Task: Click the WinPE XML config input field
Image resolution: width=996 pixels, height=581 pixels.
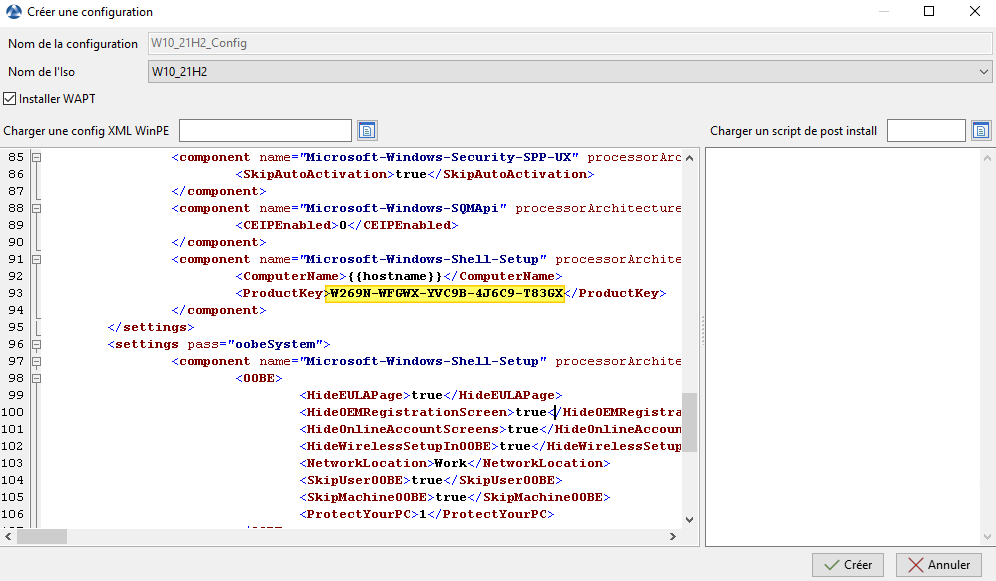Action: [x=265, y=130]
